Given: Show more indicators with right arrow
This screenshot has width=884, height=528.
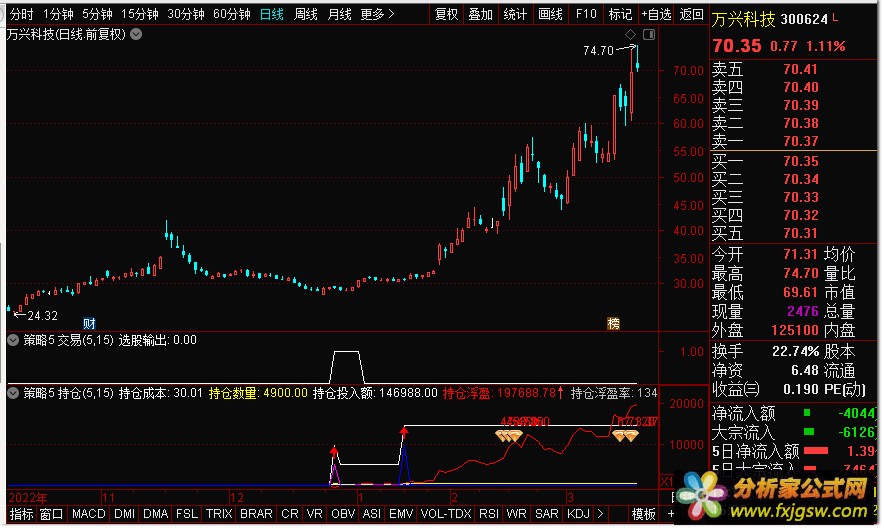Looking at the screenshot, I should (x=600, y=514).
